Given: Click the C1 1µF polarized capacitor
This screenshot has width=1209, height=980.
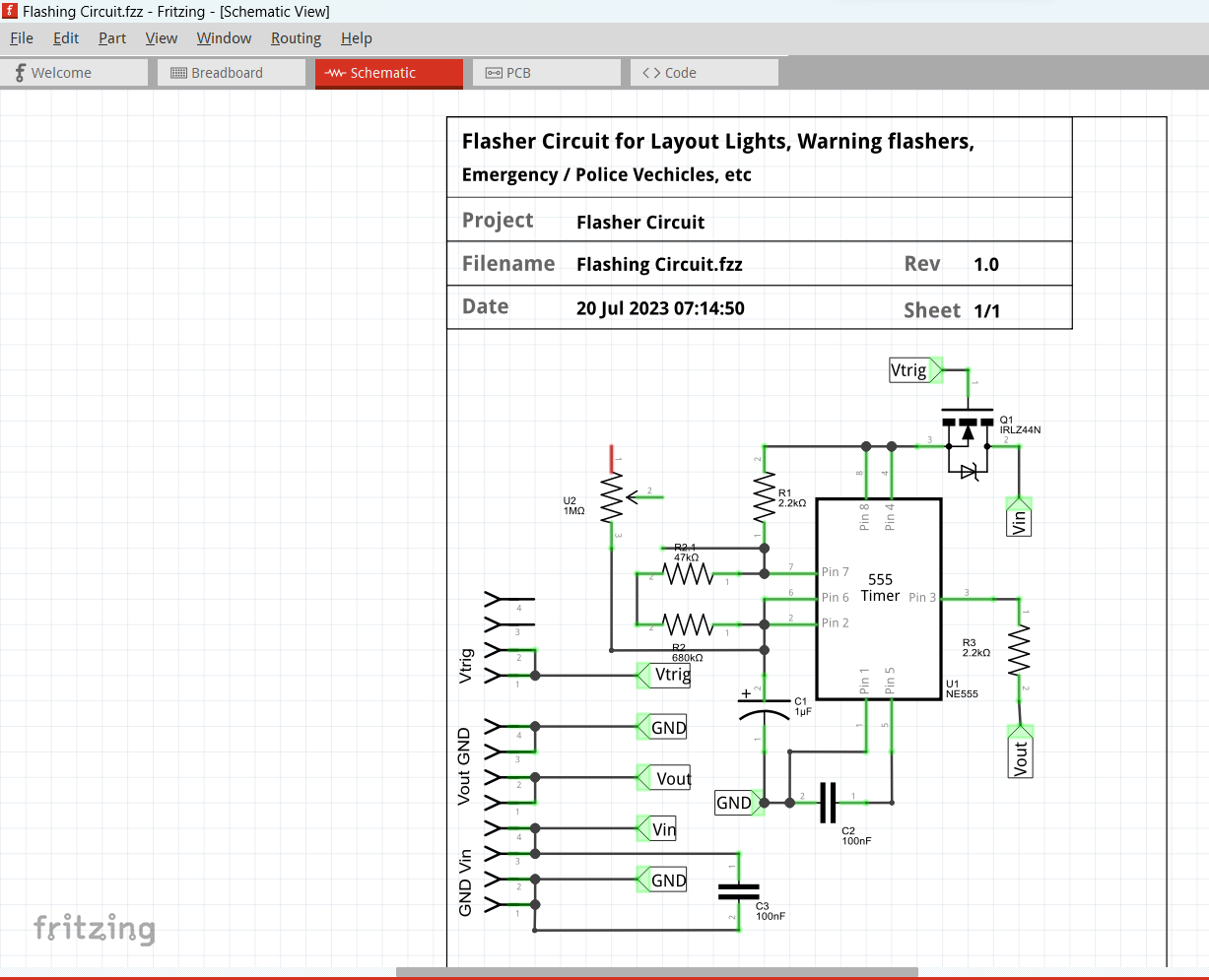Looking at the screenshot, I should pyautogui.click(x=764, y=706).
